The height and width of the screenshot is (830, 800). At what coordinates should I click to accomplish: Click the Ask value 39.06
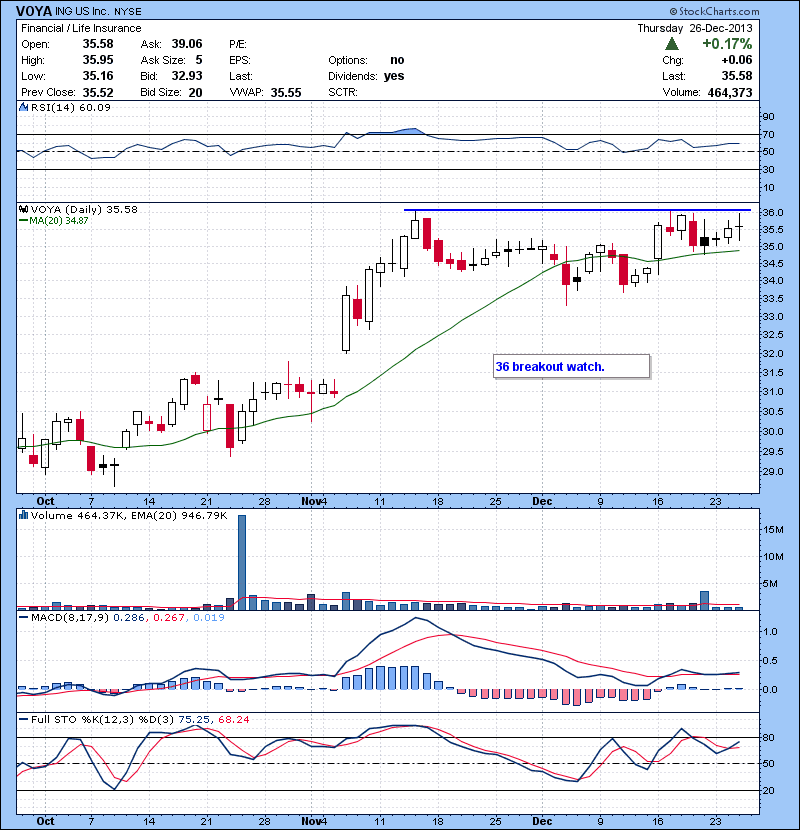(187, 43)
